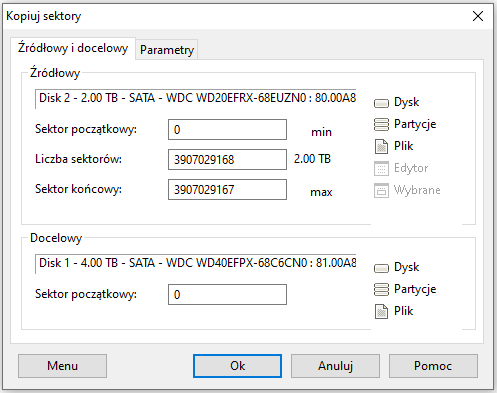Pick the Plik icon in the Docelowy section
This screenshot has height=393, width=497.
381,311
